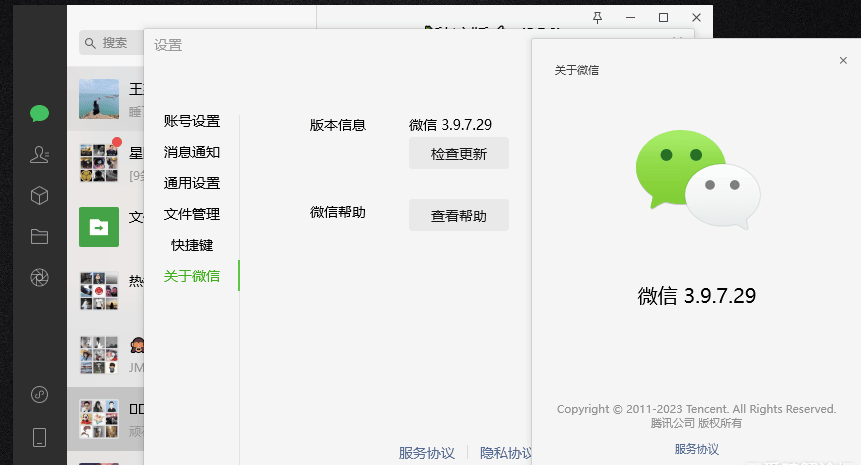Click 微信 3.9.7.29 text in About dialog
The width and height of the screenshot is (861, 465).
click(696, 296)
